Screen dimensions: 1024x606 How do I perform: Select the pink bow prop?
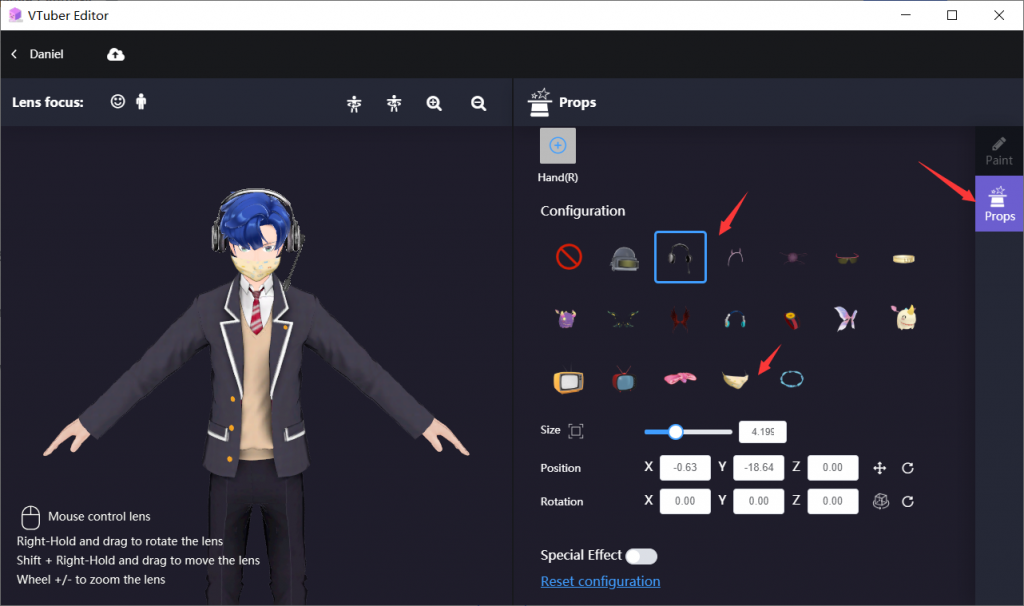click(680, 378)
